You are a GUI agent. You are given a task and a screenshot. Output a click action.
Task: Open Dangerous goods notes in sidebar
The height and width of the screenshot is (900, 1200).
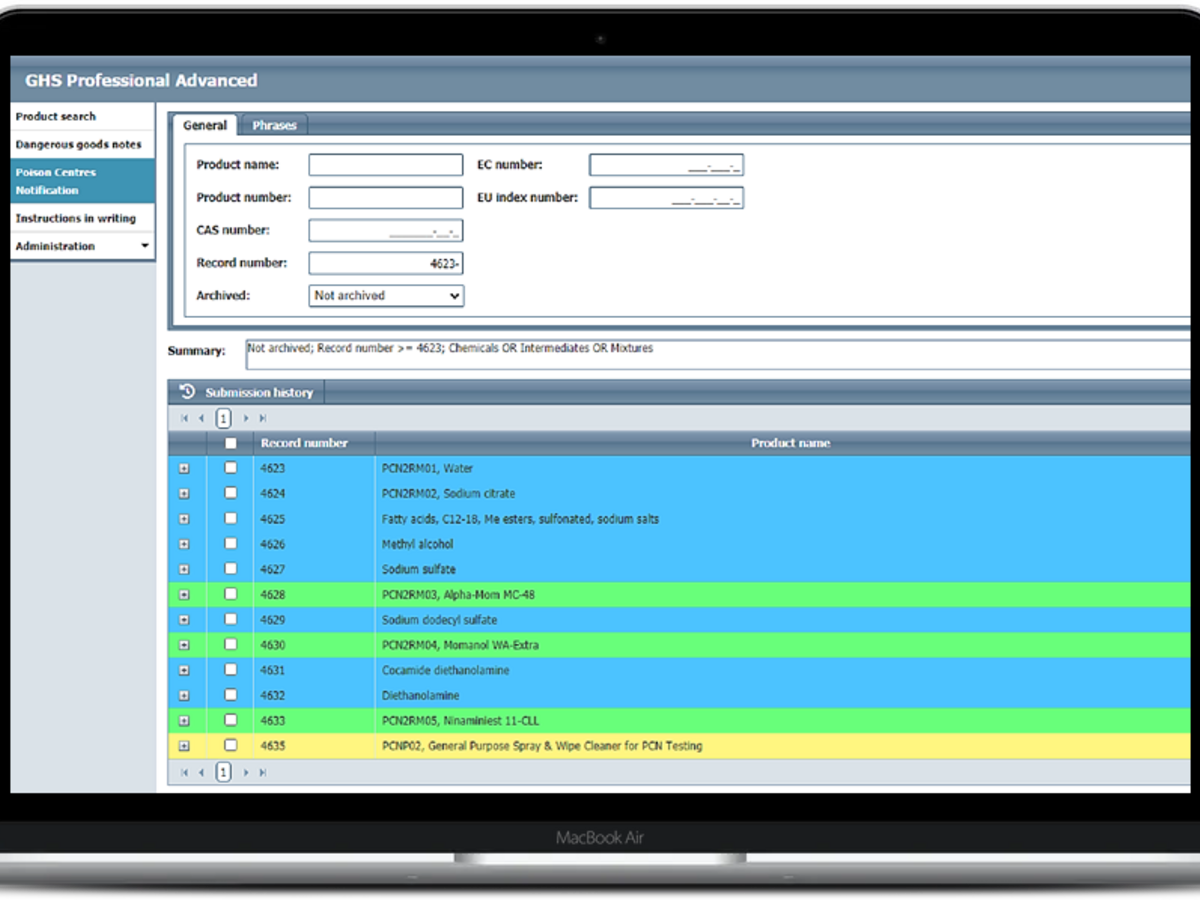point(83,145)
